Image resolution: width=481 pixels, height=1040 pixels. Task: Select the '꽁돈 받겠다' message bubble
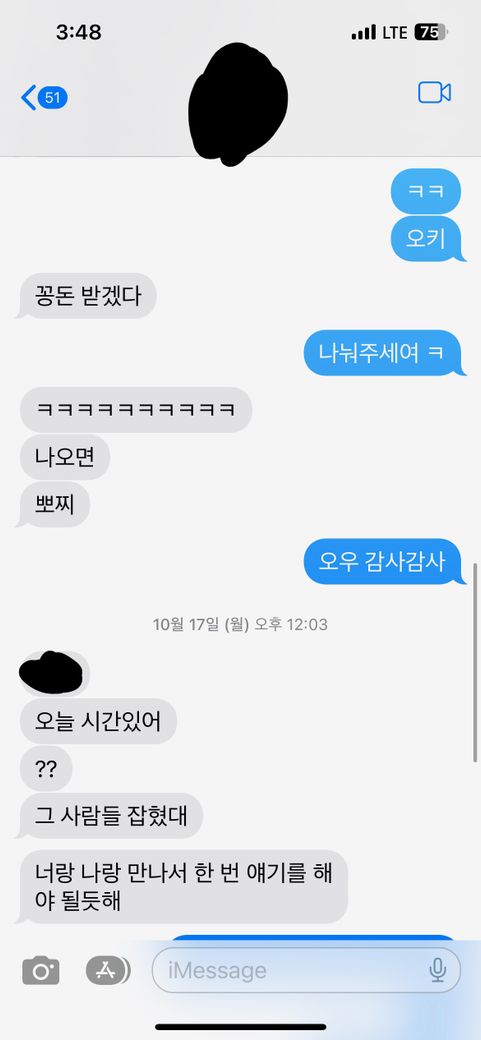pyautogui.click(x=87, y=296)
